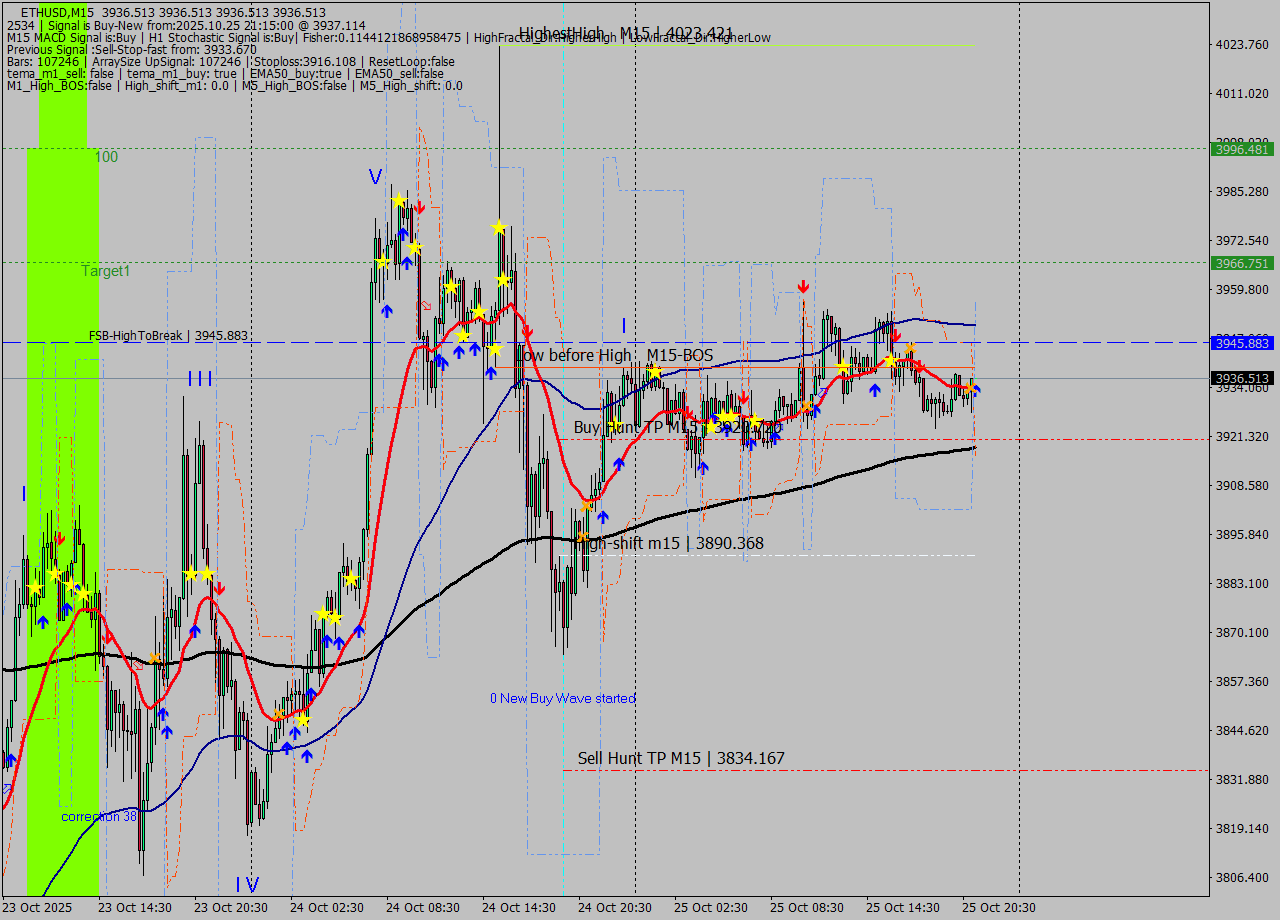Select the yellow star on the tallest wick candle
The height and width of the screenshot is (920, 1280).
[x=498, y=228]
